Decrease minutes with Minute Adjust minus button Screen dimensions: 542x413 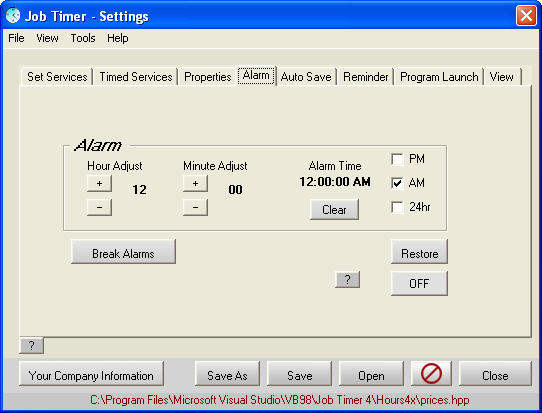click(195, 207)
